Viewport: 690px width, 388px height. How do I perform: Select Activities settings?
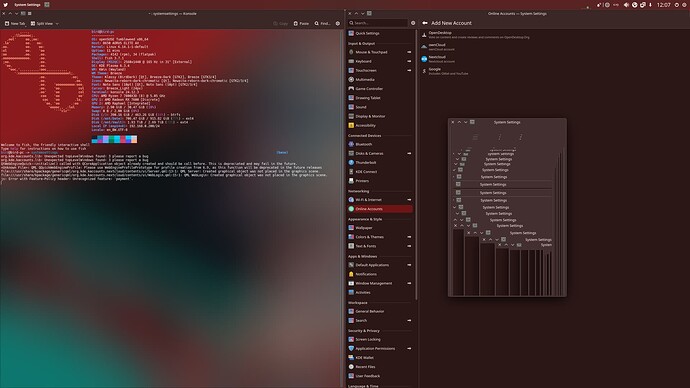(x=380, y=293)
